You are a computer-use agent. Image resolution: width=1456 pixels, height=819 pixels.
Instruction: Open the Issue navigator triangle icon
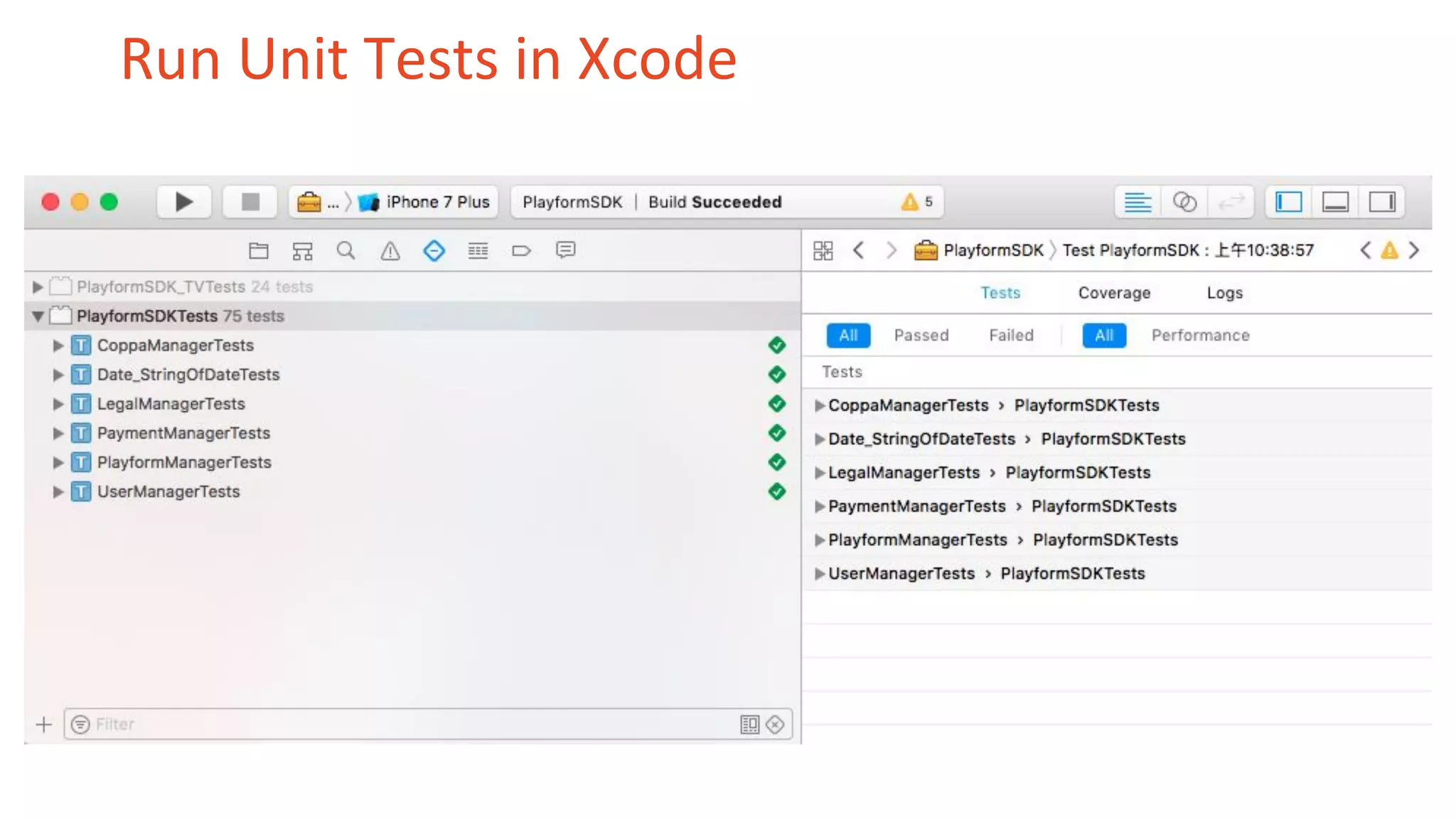[x=390, y=250]
